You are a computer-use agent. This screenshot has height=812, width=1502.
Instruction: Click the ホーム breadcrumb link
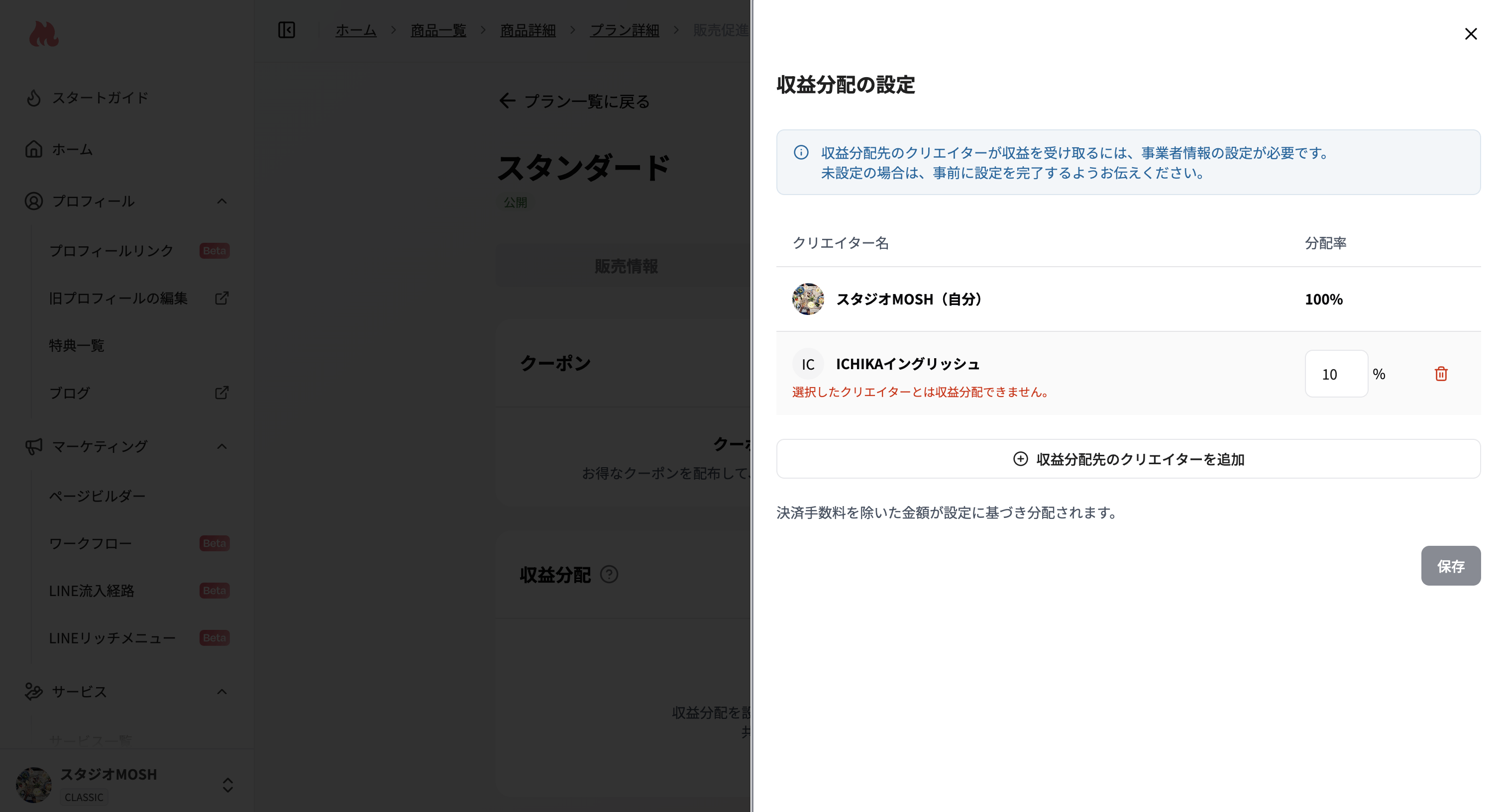point(356,30)
